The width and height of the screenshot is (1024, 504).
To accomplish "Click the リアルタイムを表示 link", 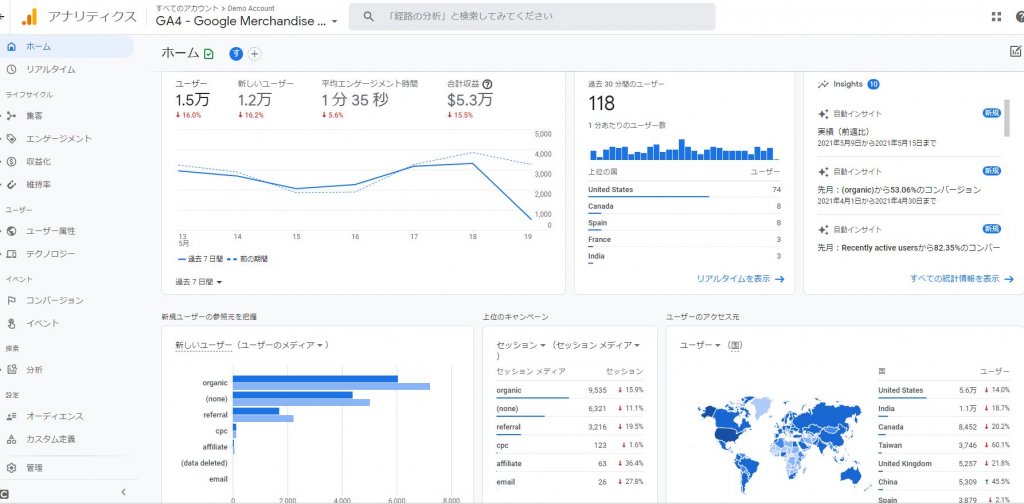I will [741, 279].
